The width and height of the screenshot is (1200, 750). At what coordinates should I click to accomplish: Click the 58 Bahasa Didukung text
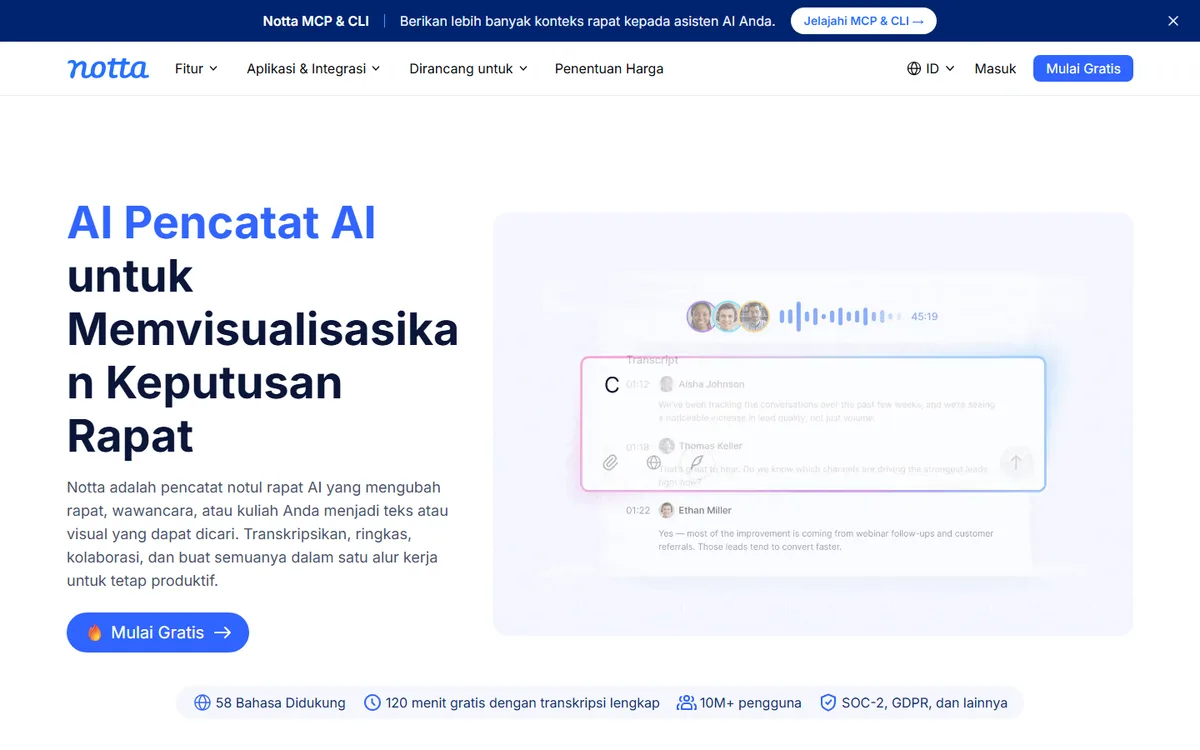pos(281,703)
